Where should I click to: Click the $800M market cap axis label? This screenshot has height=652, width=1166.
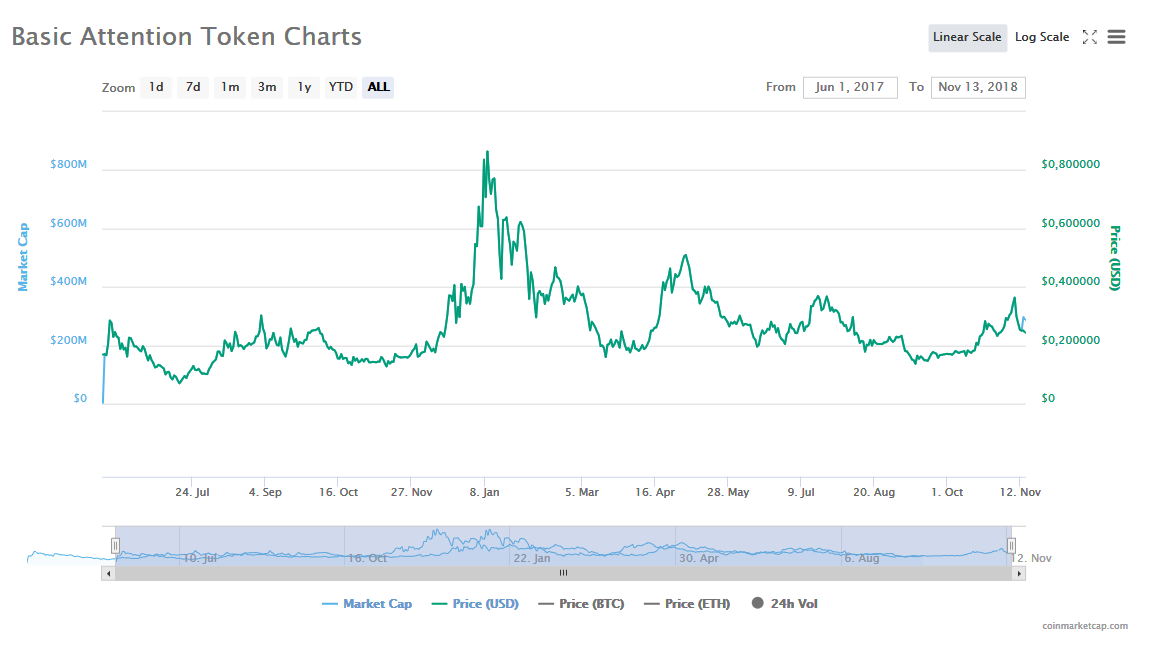pos(68,164)
